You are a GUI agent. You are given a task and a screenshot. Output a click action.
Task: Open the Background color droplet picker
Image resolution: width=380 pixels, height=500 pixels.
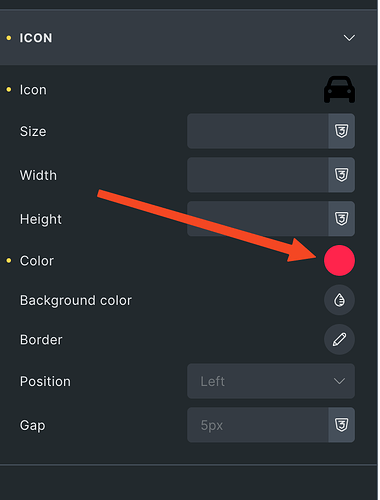339,300
